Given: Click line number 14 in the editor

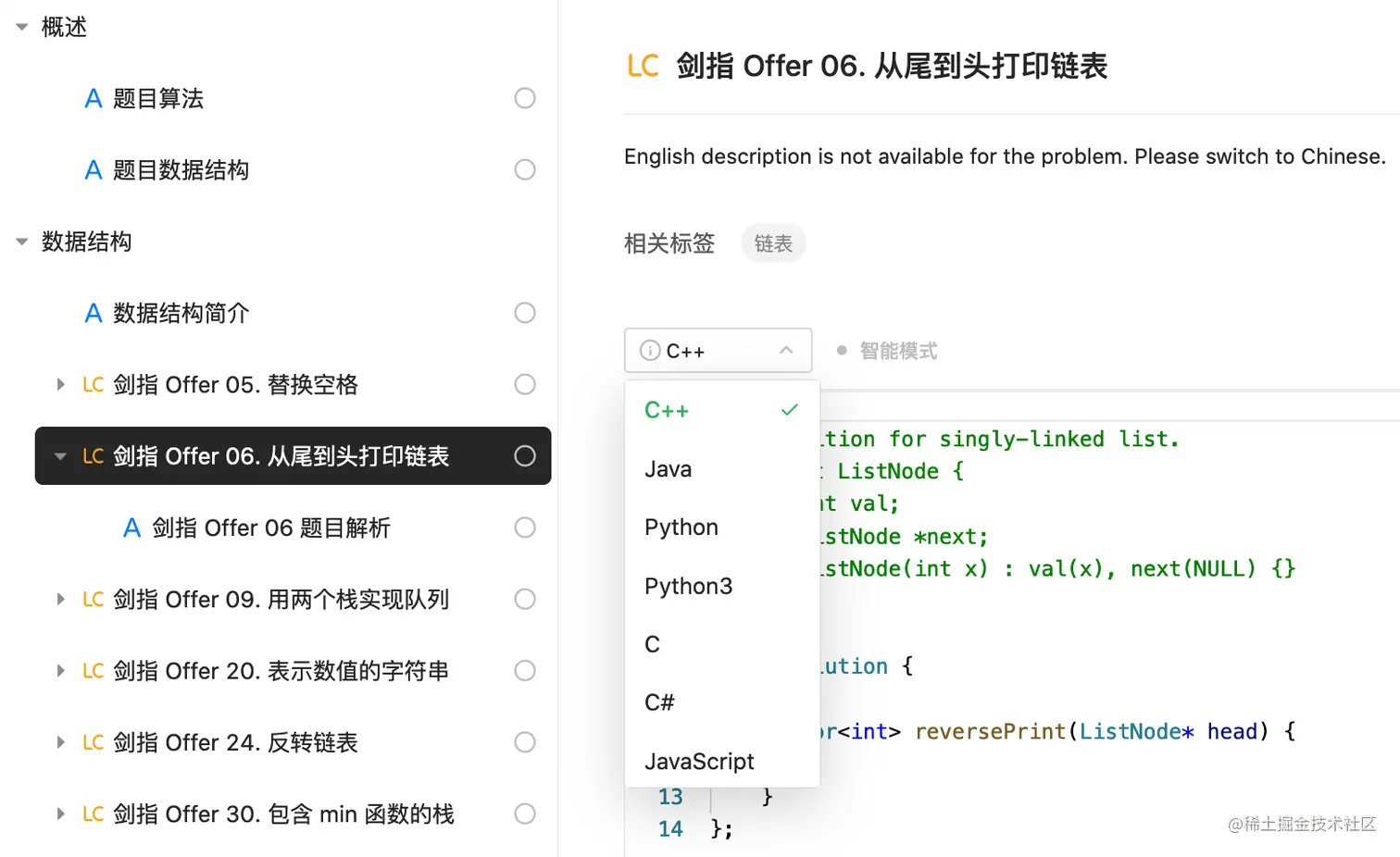Looking at the screenshot, I should (670, 829).
